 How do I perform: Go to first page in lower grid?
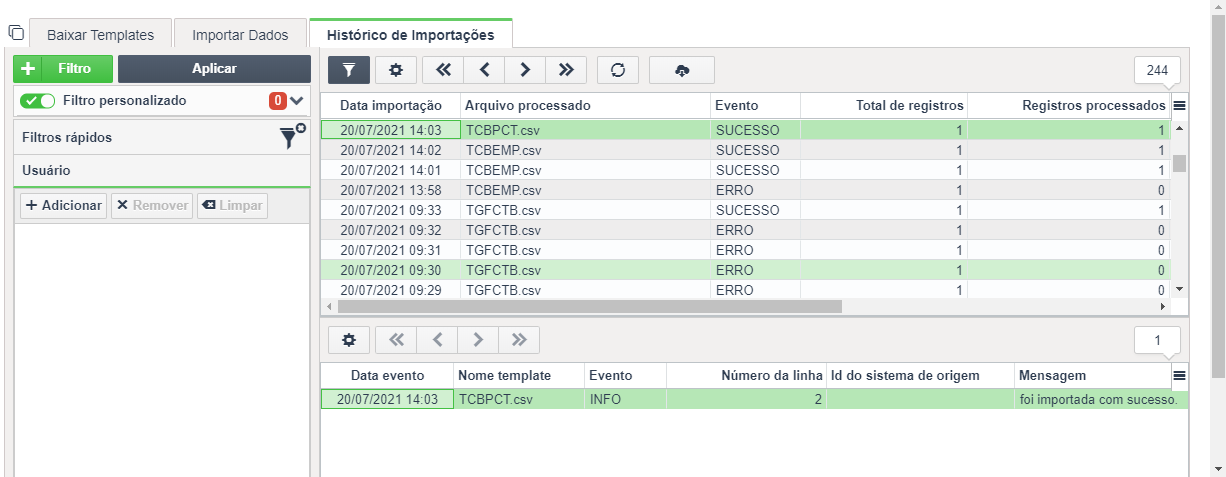pos(396,340)
